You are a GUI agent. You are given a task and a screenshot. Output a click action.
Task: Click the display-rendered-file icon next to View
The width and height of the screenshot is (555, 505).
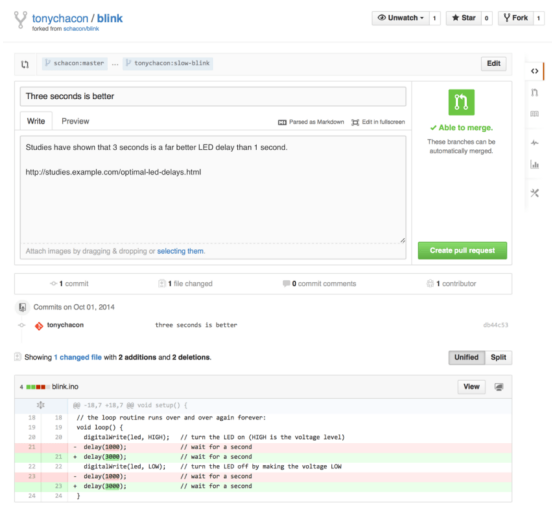(x=499, y=387)
